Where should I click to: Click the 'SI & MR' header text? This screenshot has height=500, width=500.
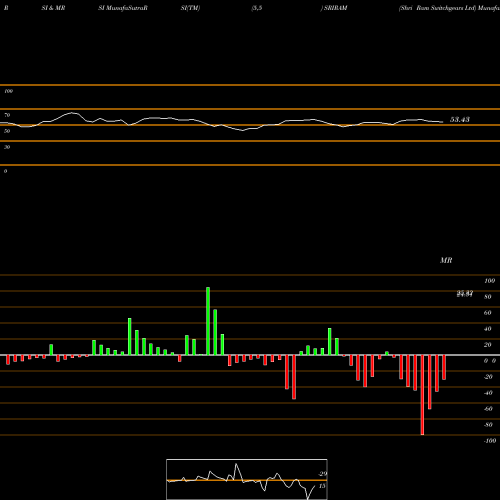tap(53, 8)
